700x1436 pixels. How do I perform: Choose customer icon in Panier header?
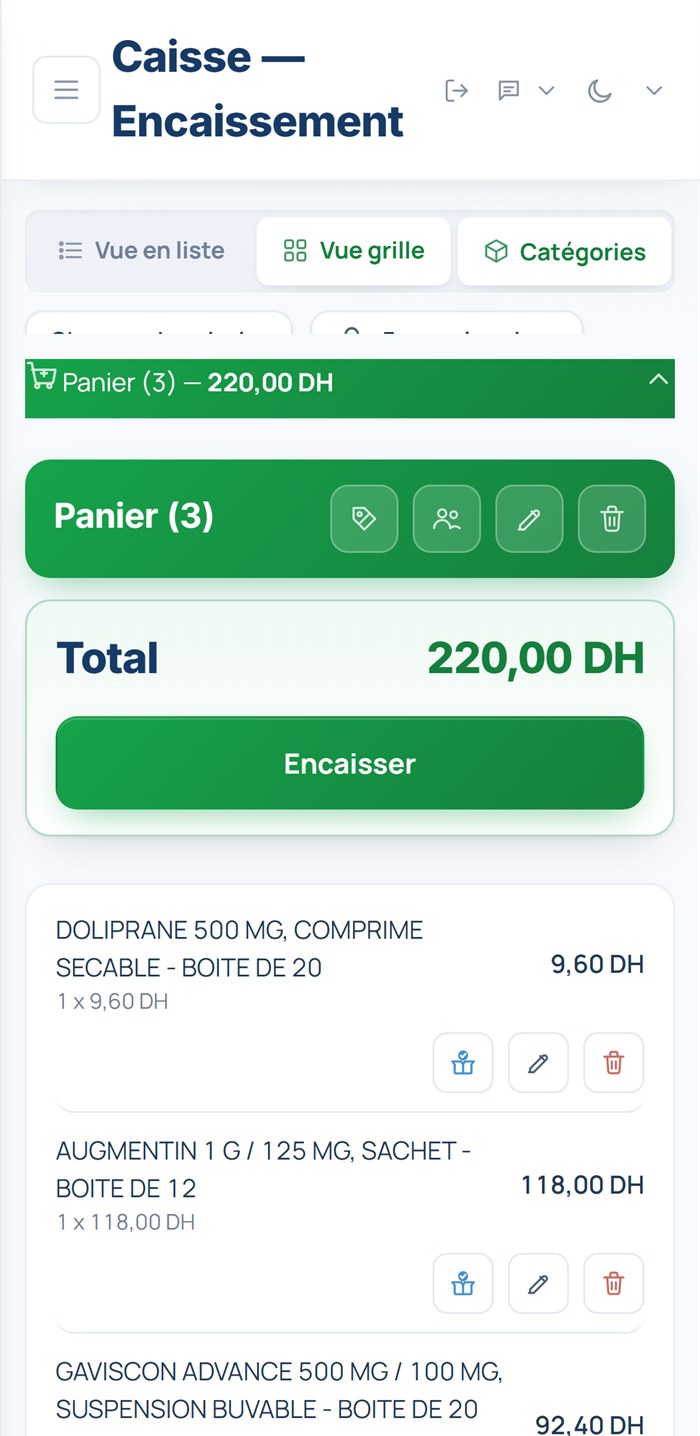[447, 518]
